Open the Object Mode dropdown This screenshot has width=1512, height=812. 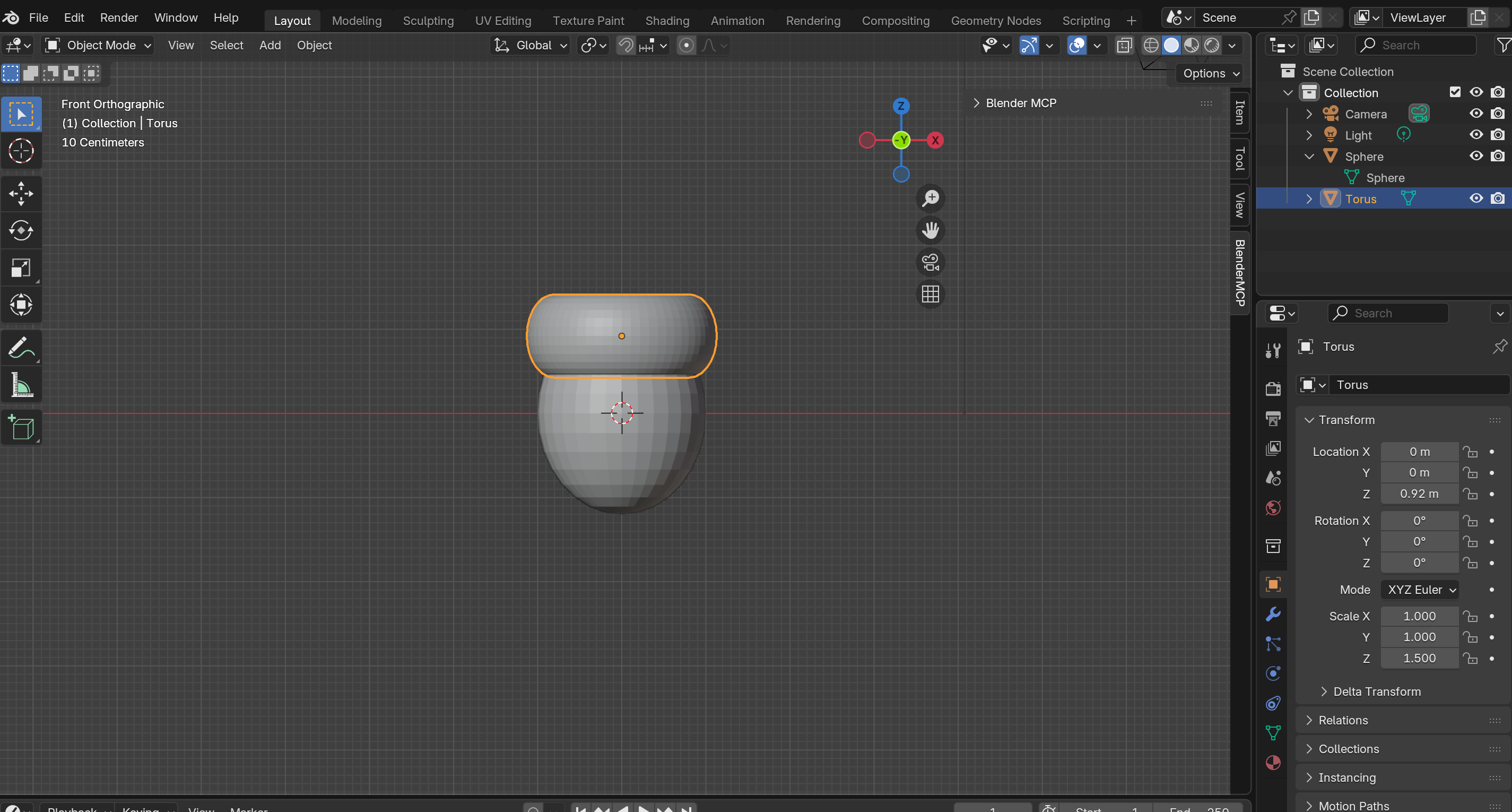[100, 45]
